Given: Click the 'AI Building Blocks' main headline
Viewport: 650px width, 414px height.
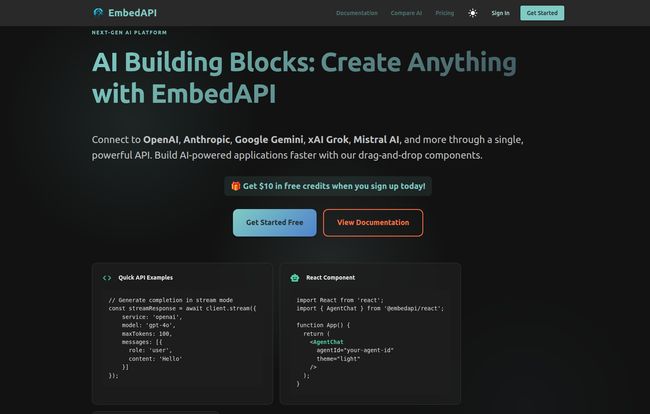Looking at the screenshot, I should pos(304,78).
